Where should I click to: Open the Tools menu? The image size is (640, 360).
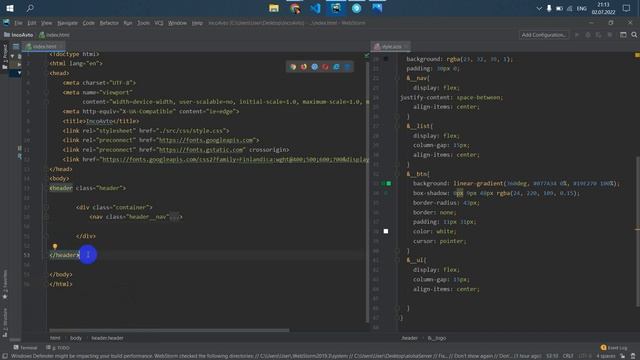click(143, 23)
